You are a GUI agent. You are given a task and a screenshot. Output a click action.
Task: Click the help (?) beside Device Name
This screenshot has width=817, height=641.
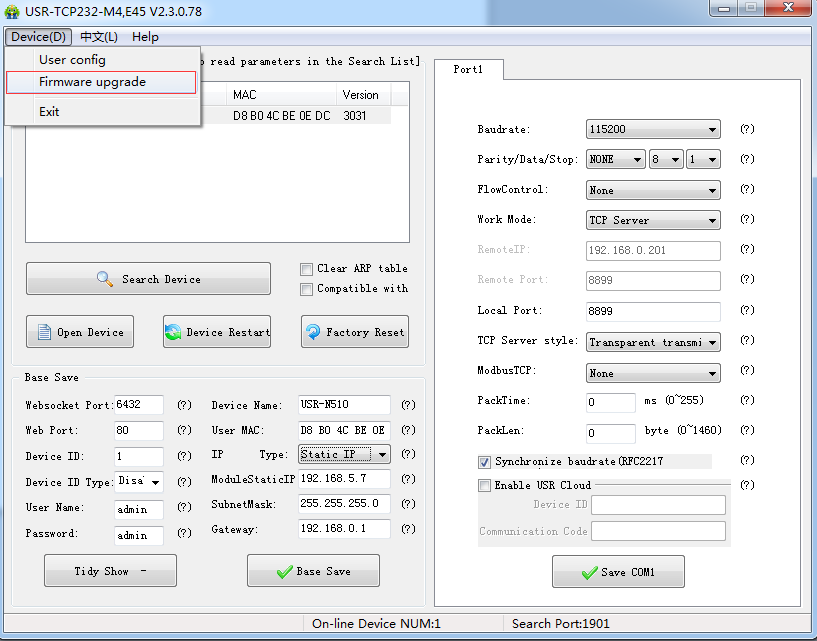[408, 405]
